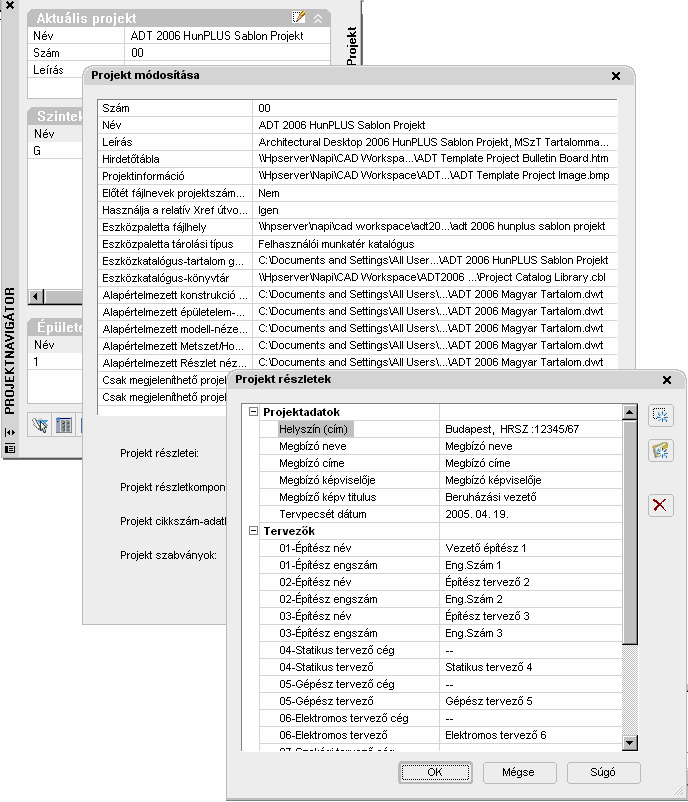Click the OK button
The image size is (688, 802).
tap(435, 772)
